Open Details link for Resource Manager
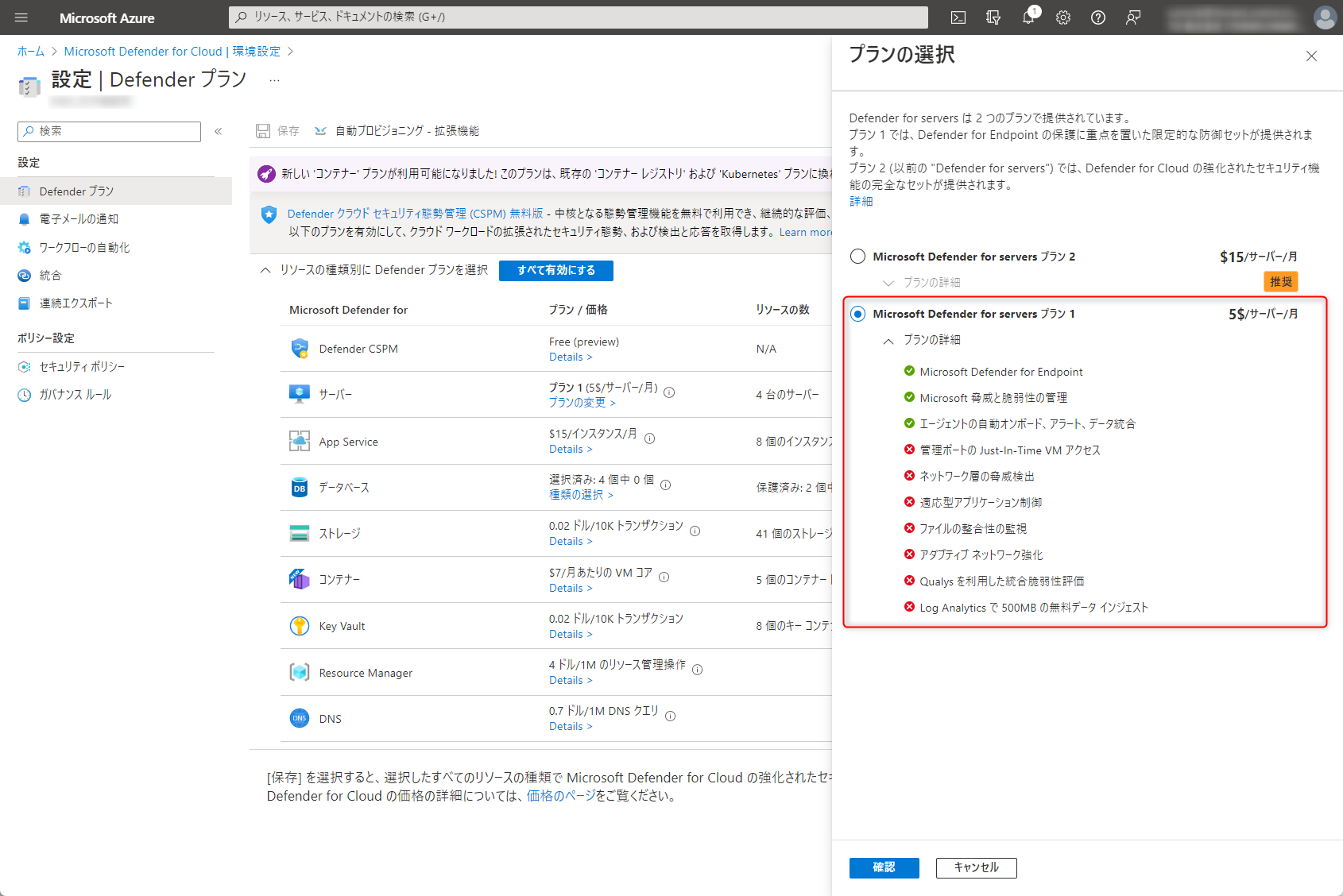Image resolution: width=1343 pixels, height=896 pixels. pyautogui.click(x=571, y=681)
